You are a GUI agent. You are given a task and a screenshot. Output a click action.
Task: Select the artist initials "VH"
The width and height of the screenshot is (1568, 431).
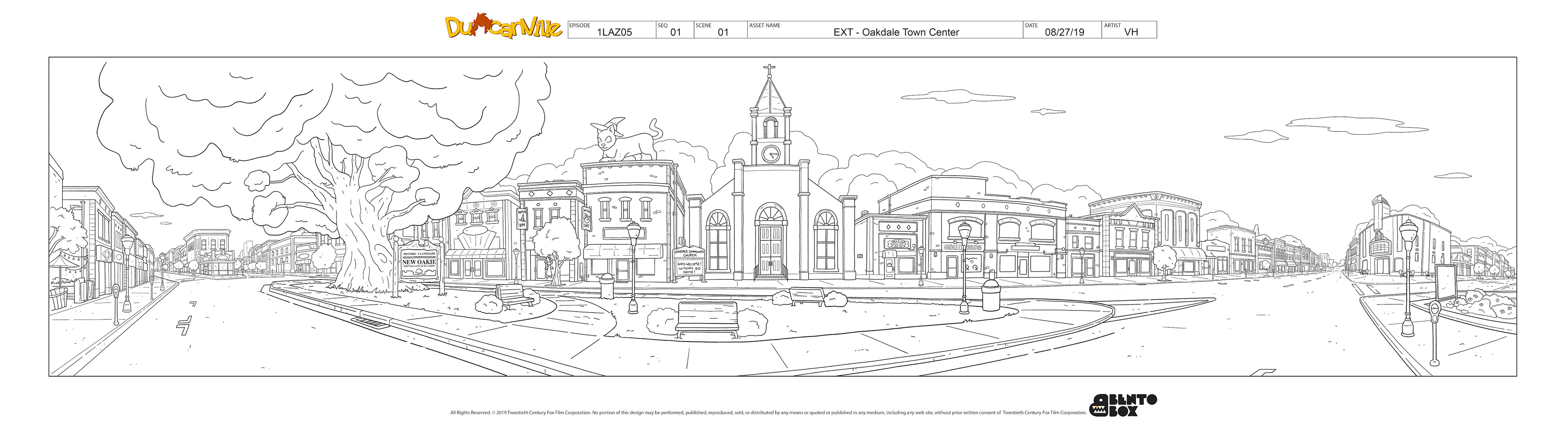point(1131,32)
